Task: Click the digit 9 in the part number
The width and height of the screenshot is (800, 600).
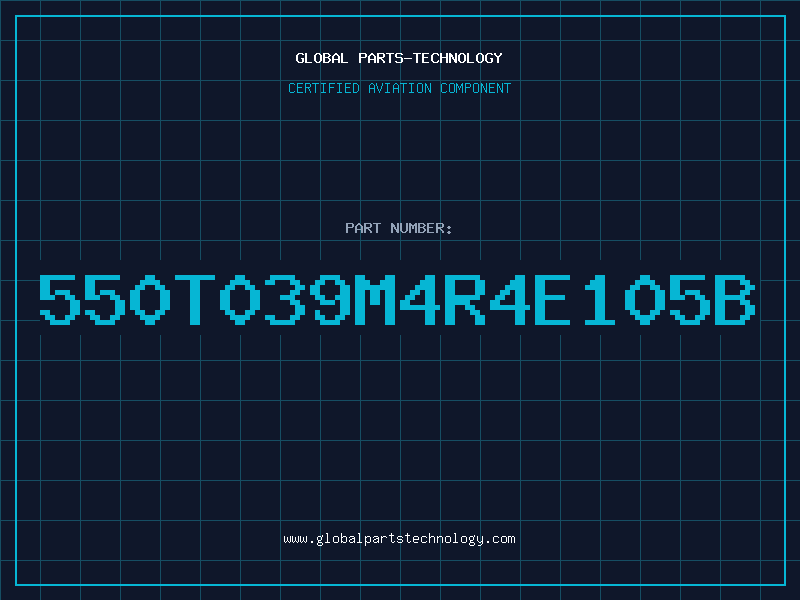Action: [x=330, y=299]
